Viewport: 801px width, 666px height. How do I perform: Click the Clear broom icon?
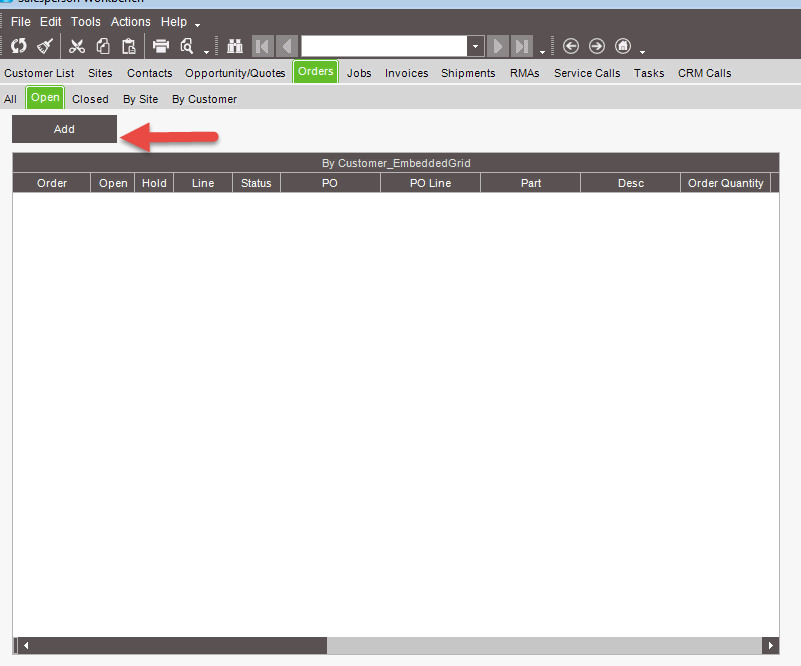click(45, 46)
